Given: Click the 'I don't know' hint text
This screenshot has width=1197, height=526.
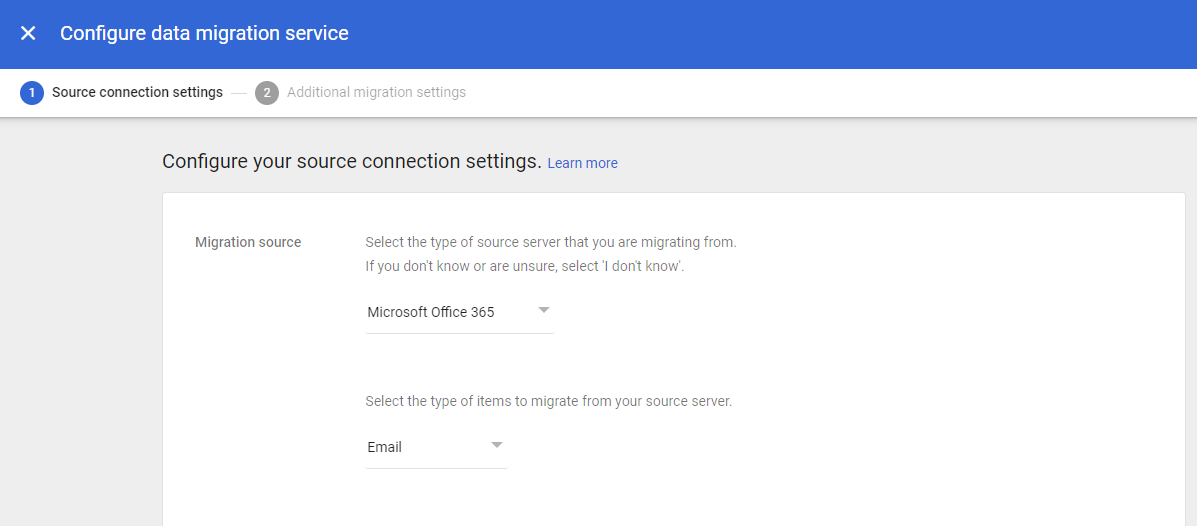Looking at the screenshot, I should click(x=524, y=269).
